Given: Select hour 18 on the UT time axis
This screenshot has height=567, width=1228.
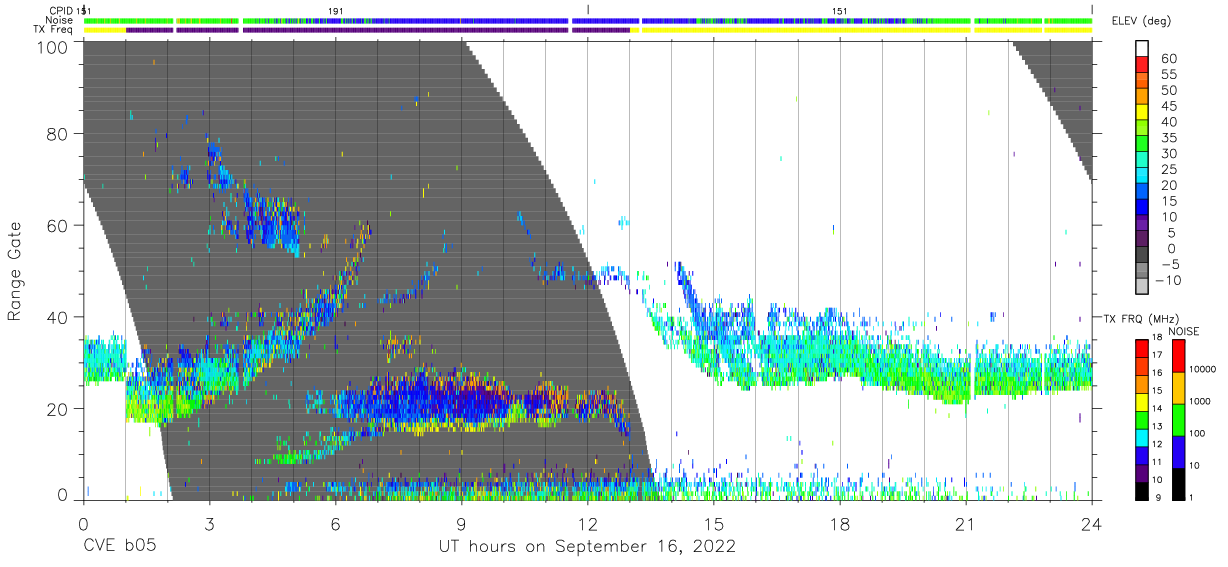Looking at the screenshot, I should 840,522.
